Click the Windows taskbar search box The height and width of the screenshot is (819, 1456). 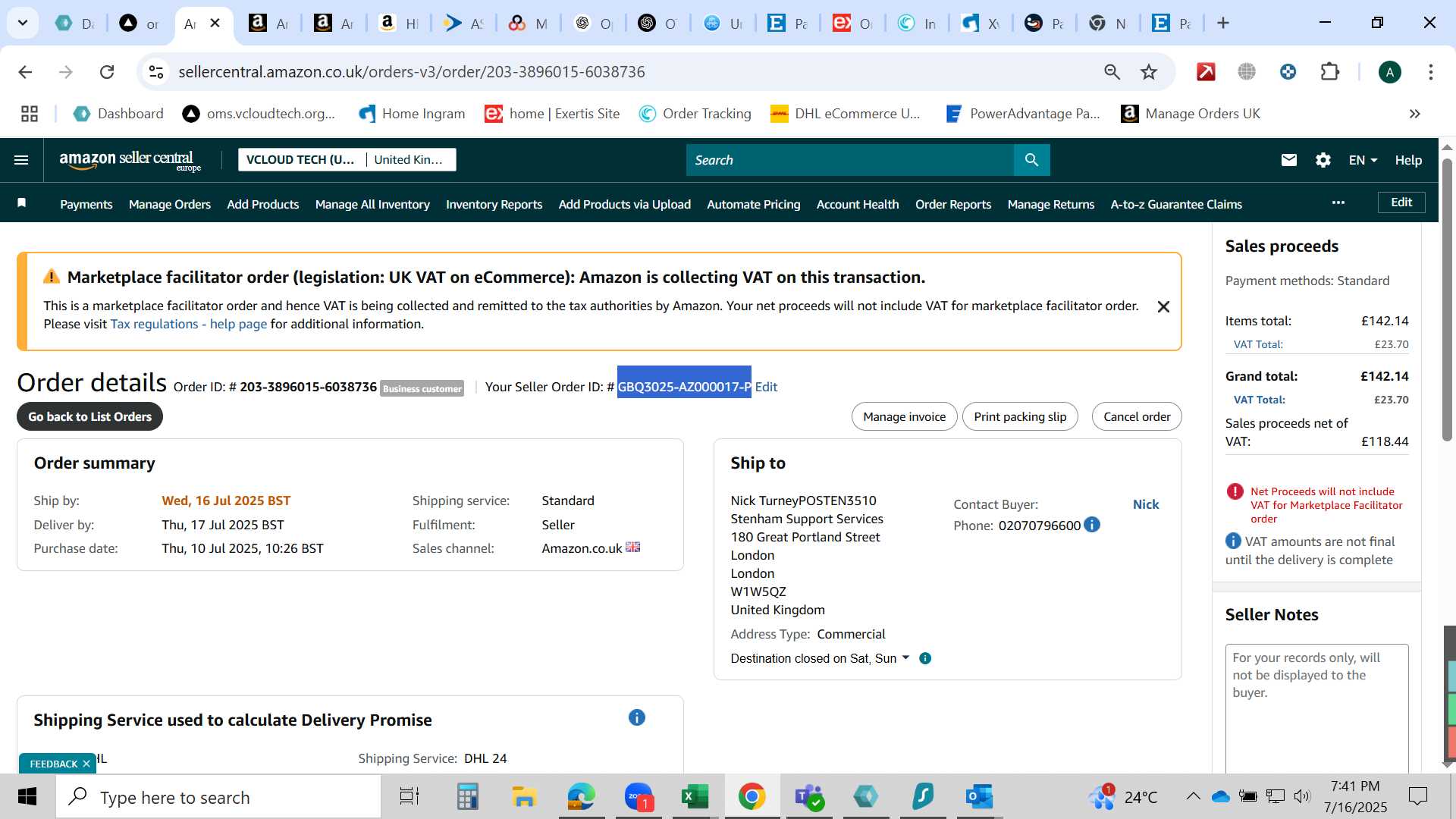tap(218, 797)
